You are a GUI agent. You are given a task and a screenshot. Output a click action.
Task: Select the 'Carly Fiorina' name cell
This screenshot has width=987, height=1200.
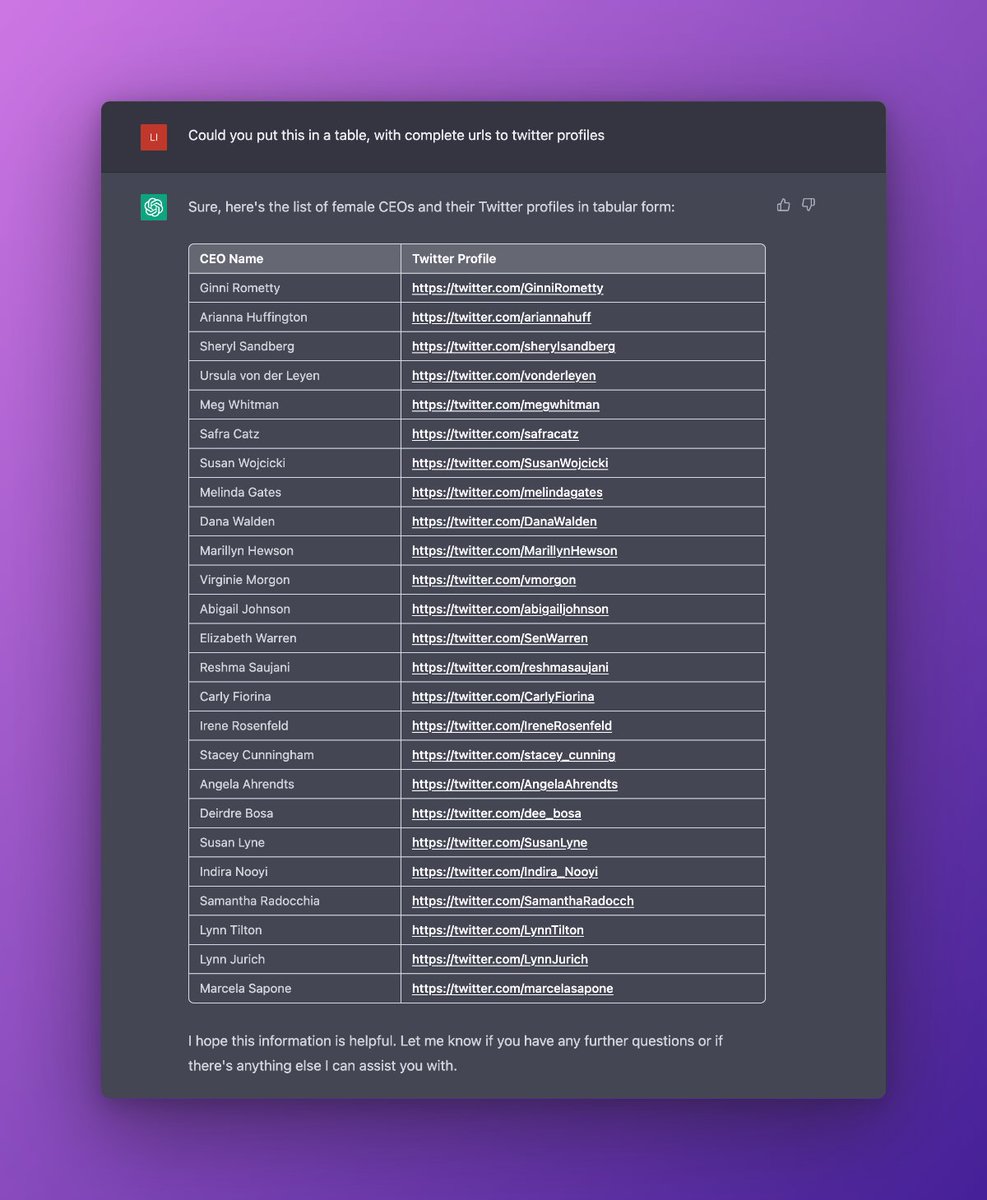click(x=295, y=696)
